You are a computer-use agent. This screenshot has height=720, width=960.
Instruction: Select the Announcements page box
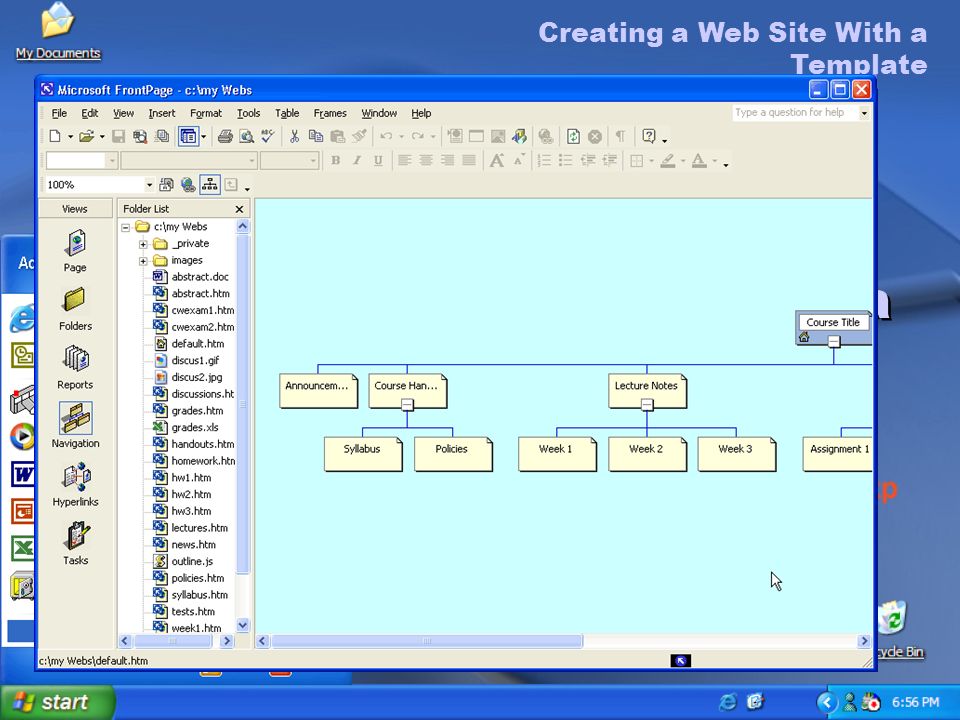tap(318, 391)
